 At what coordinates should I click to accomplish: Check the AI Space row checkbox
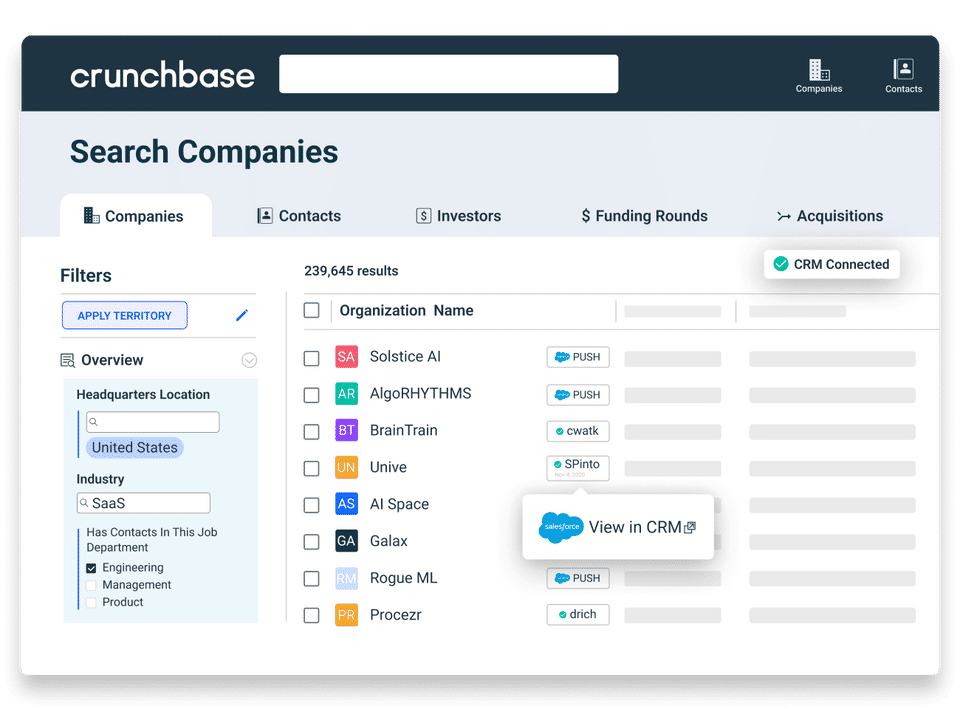click(312, 505)
